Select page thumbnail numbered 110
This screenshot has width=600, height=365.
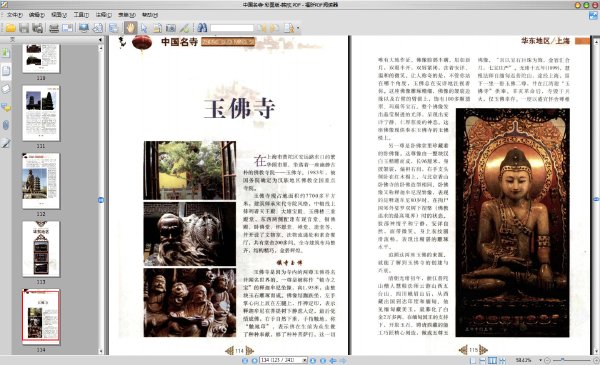41,58
